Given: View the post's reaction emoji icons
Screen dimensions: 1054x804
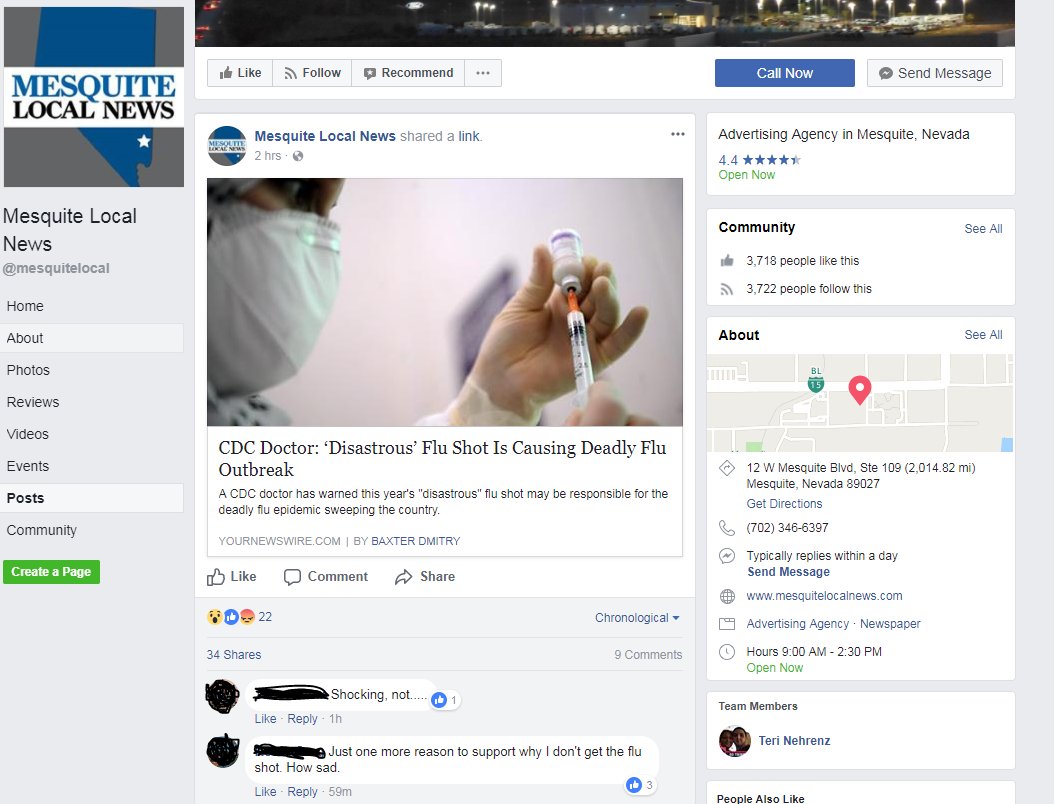Looking at the screenshot, I should coord(231,616).
